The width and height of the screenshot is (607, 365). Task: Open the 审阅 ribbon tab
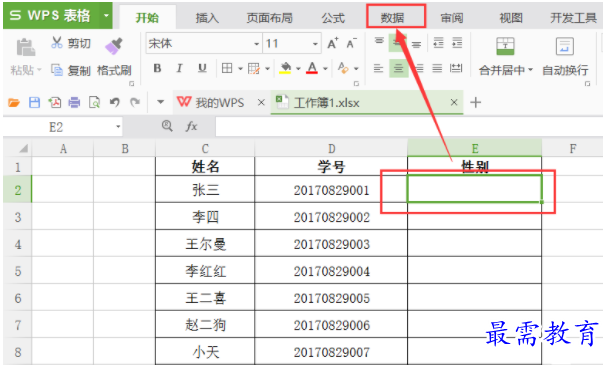(452, 18)
